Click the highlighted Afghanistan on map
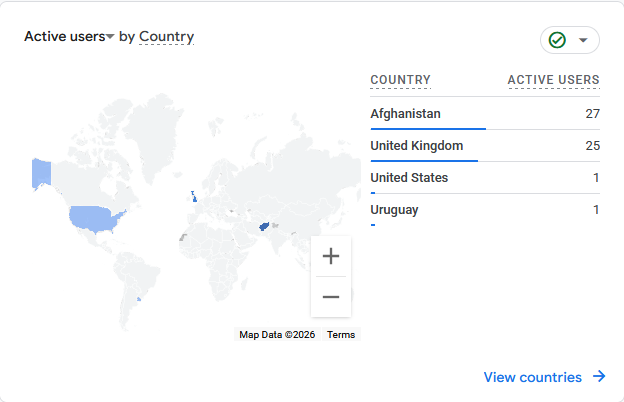The height and width of the screenshot is (402, 624). [264, 226]
